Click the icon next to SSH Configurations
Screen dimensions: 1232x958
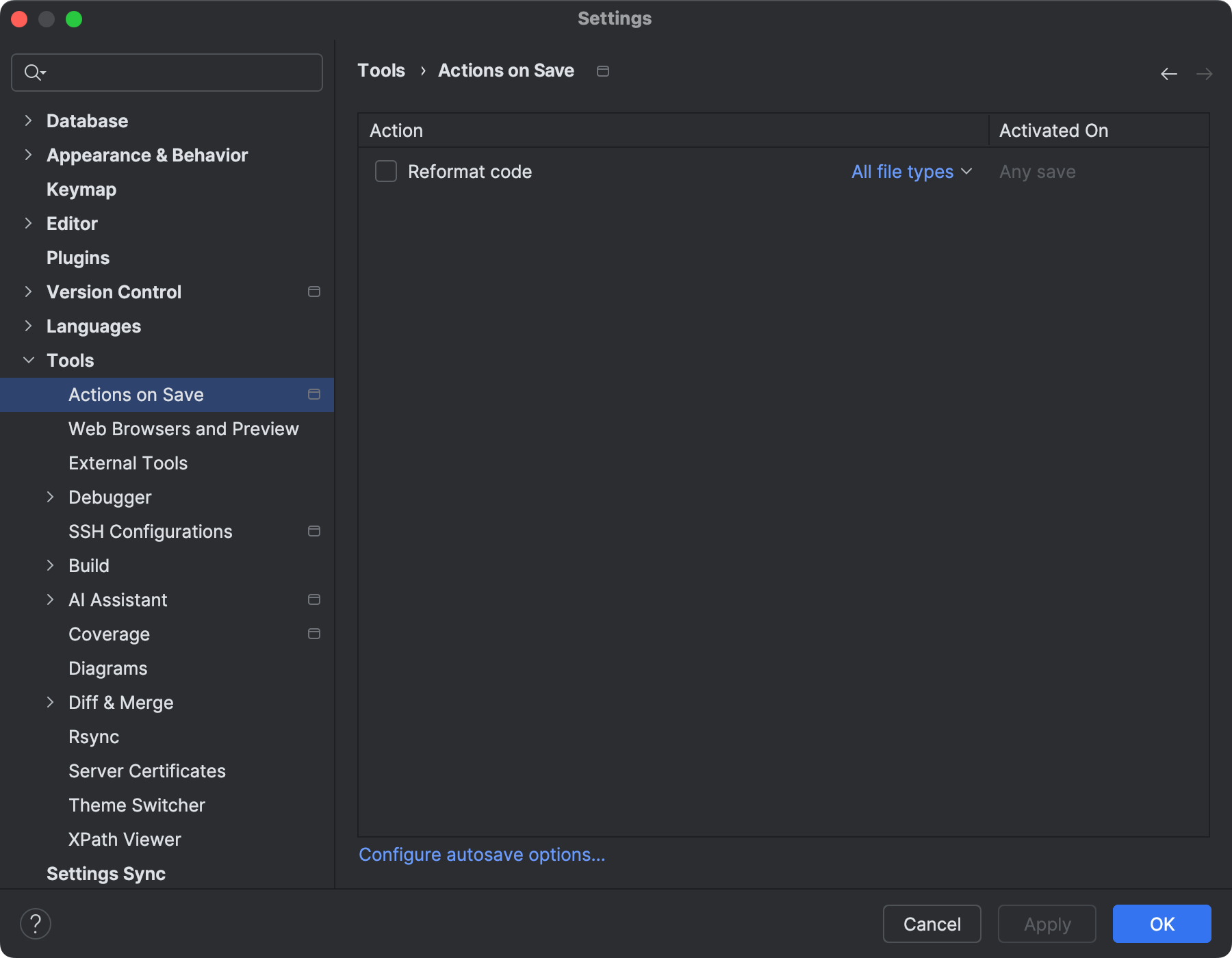pyautogui.click(x=314, y=531)
